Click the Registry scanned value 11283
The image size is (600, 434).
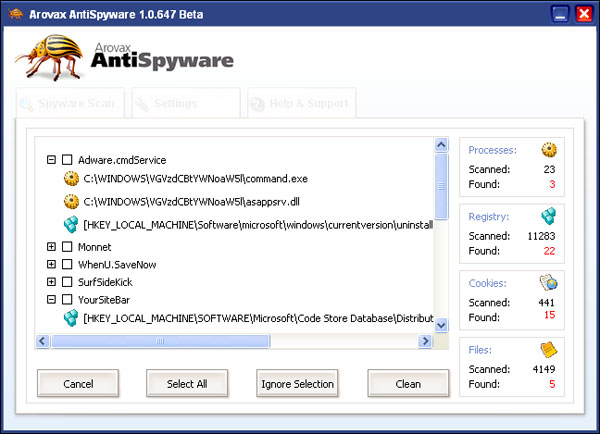point(541,236)
